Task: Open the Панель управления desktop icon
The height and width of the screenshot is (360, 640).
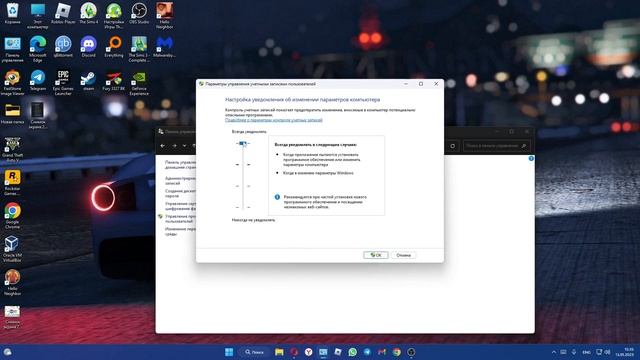Action: 12,49
